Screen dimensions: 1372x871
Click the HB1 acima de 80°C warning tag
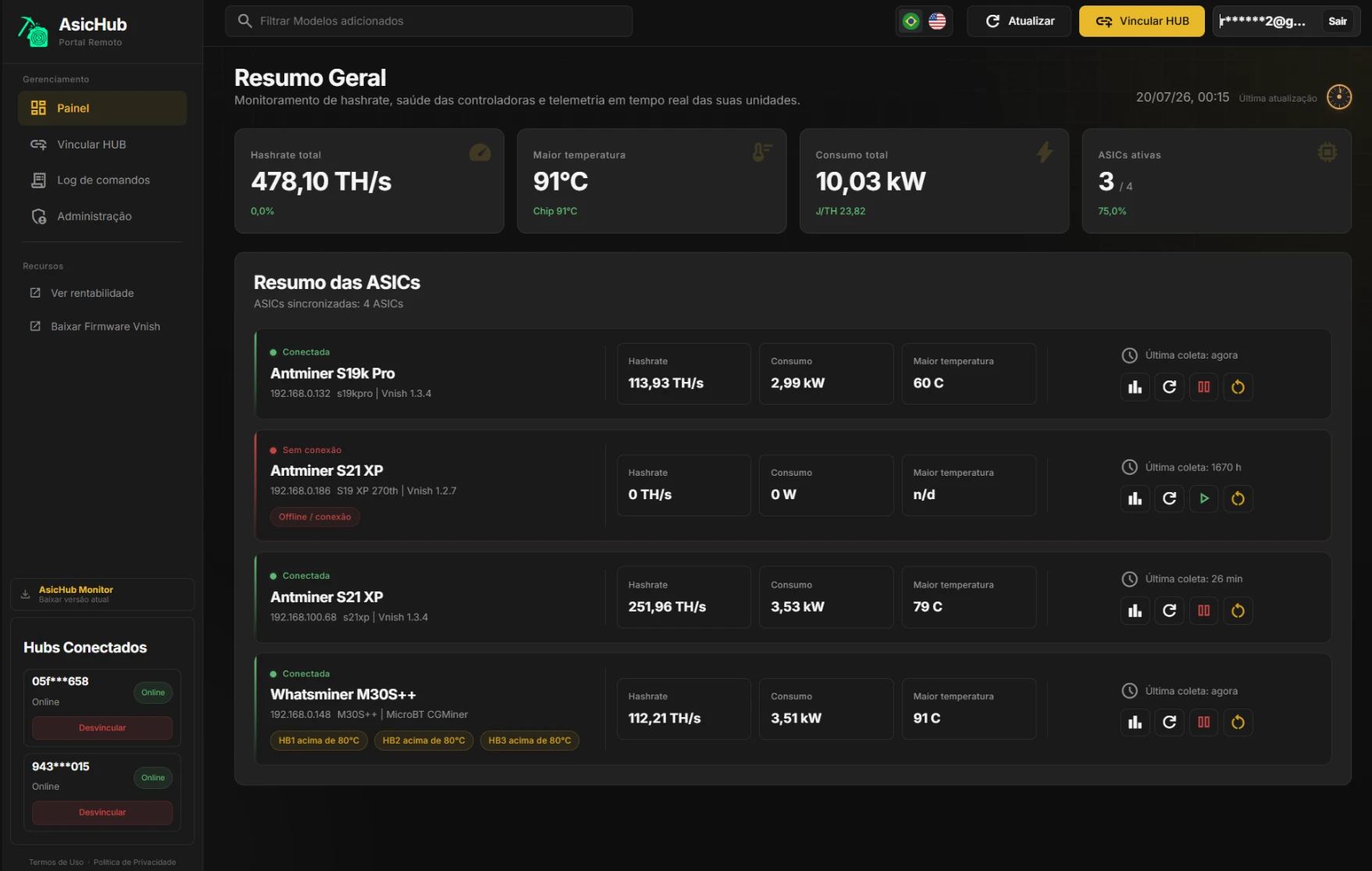point(319,741)
